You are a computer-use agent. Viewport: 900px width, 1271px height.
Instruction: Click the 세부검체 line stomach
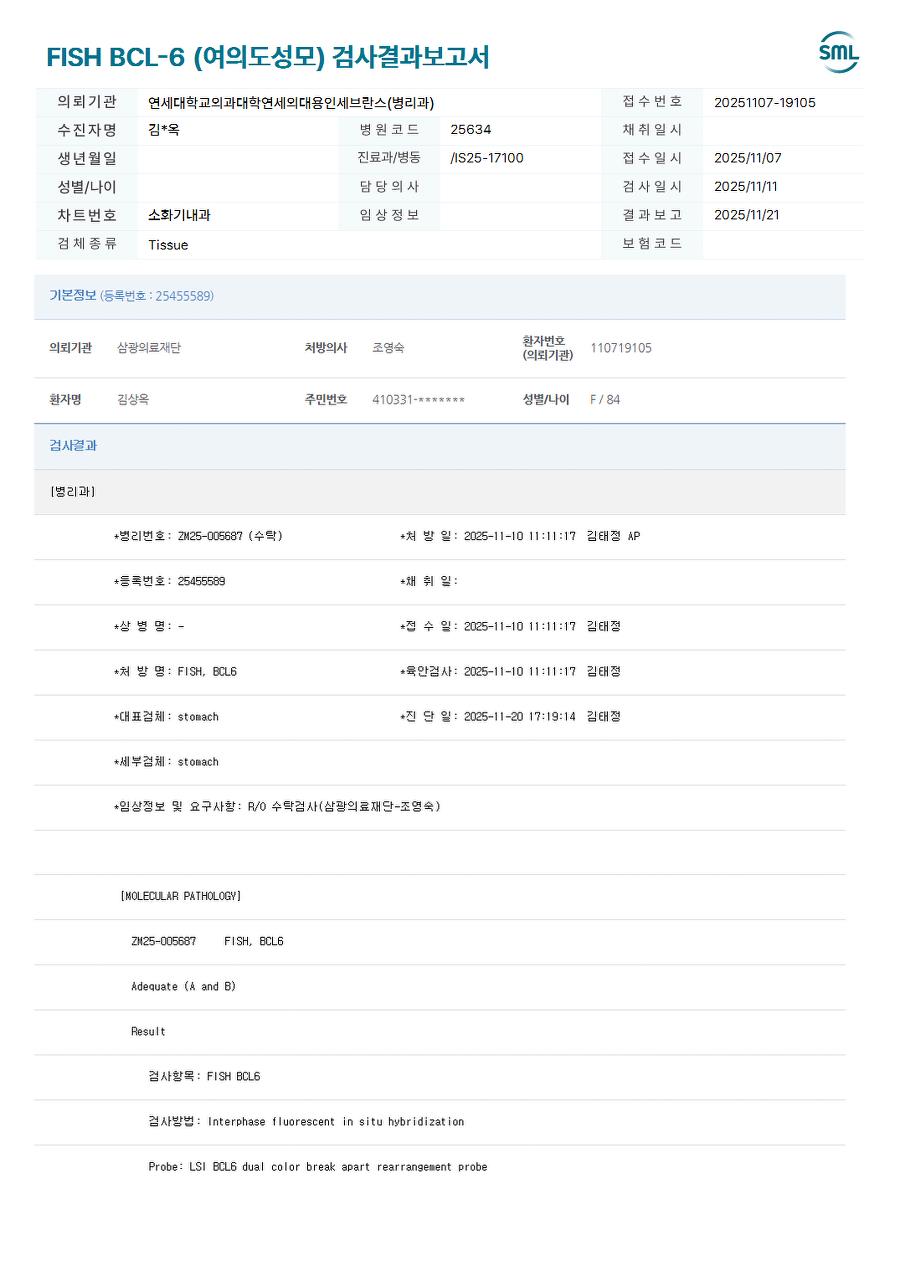166,762
